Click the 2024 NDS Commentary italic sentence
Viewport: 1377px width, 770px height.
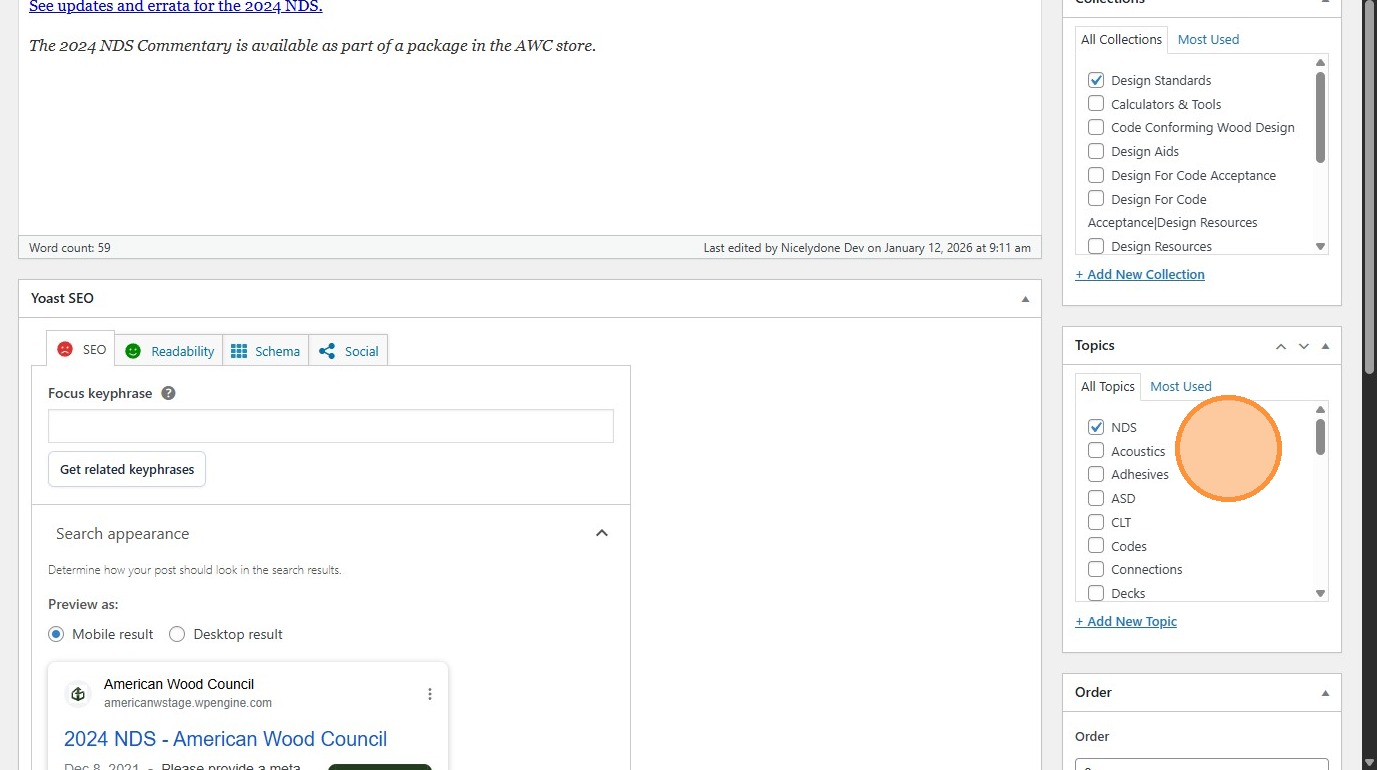[x=312, y=46]
